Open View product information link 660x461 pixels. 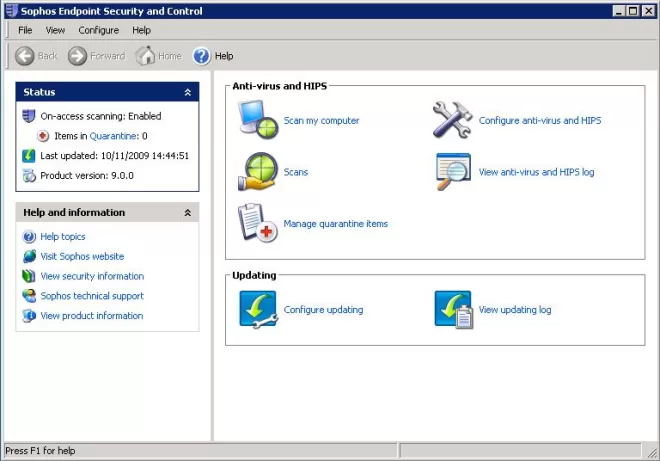(x=92, y=316)
